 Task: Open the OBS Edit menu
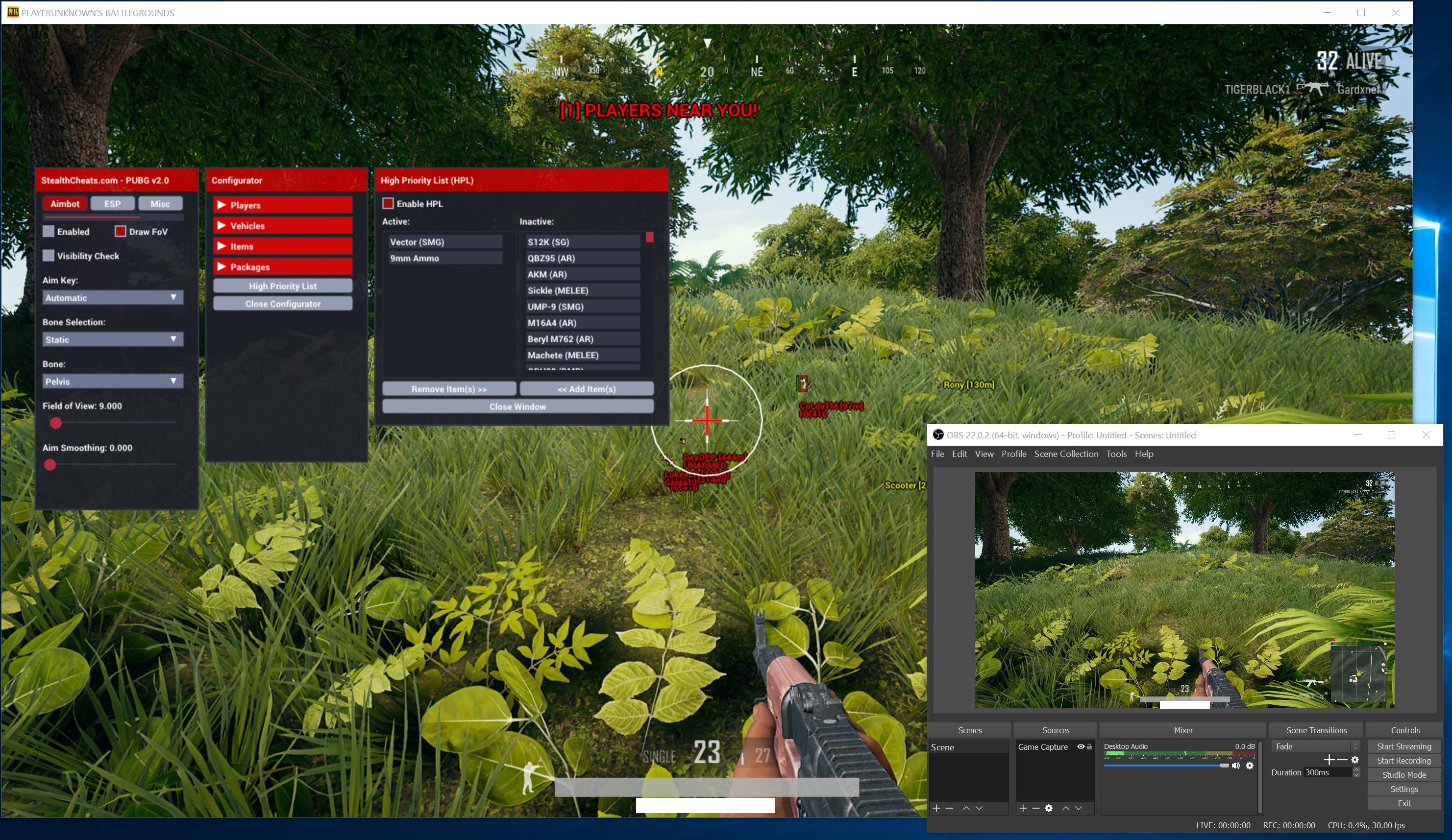(960, 454)
